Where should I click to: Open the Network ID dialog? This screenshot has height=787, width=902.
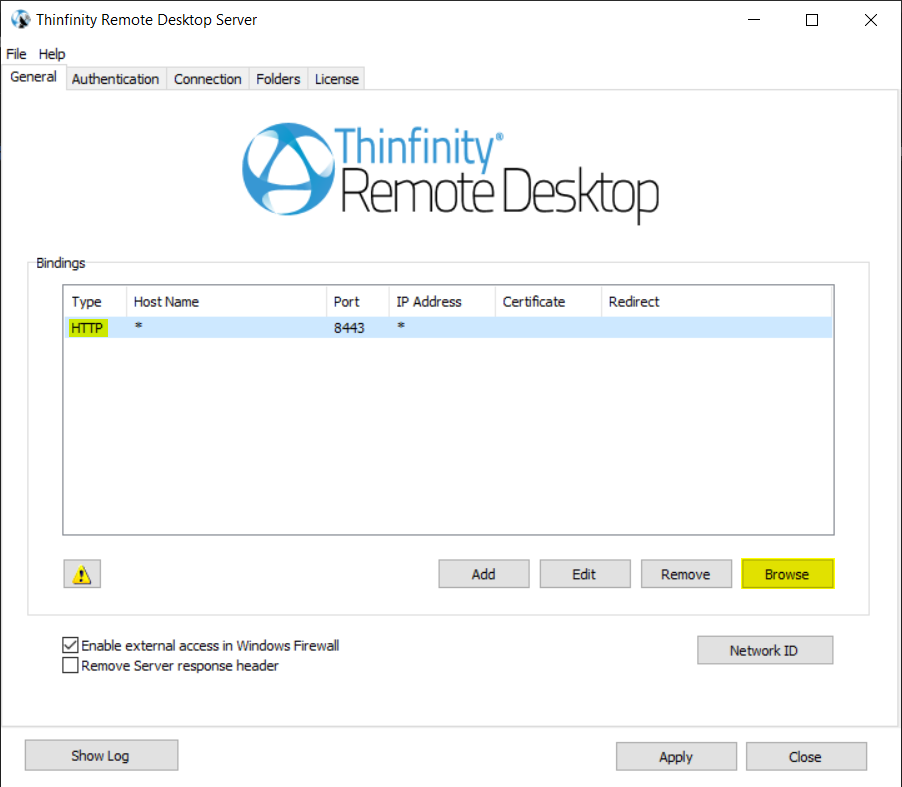pyautogui.click(x=765, y=650)
